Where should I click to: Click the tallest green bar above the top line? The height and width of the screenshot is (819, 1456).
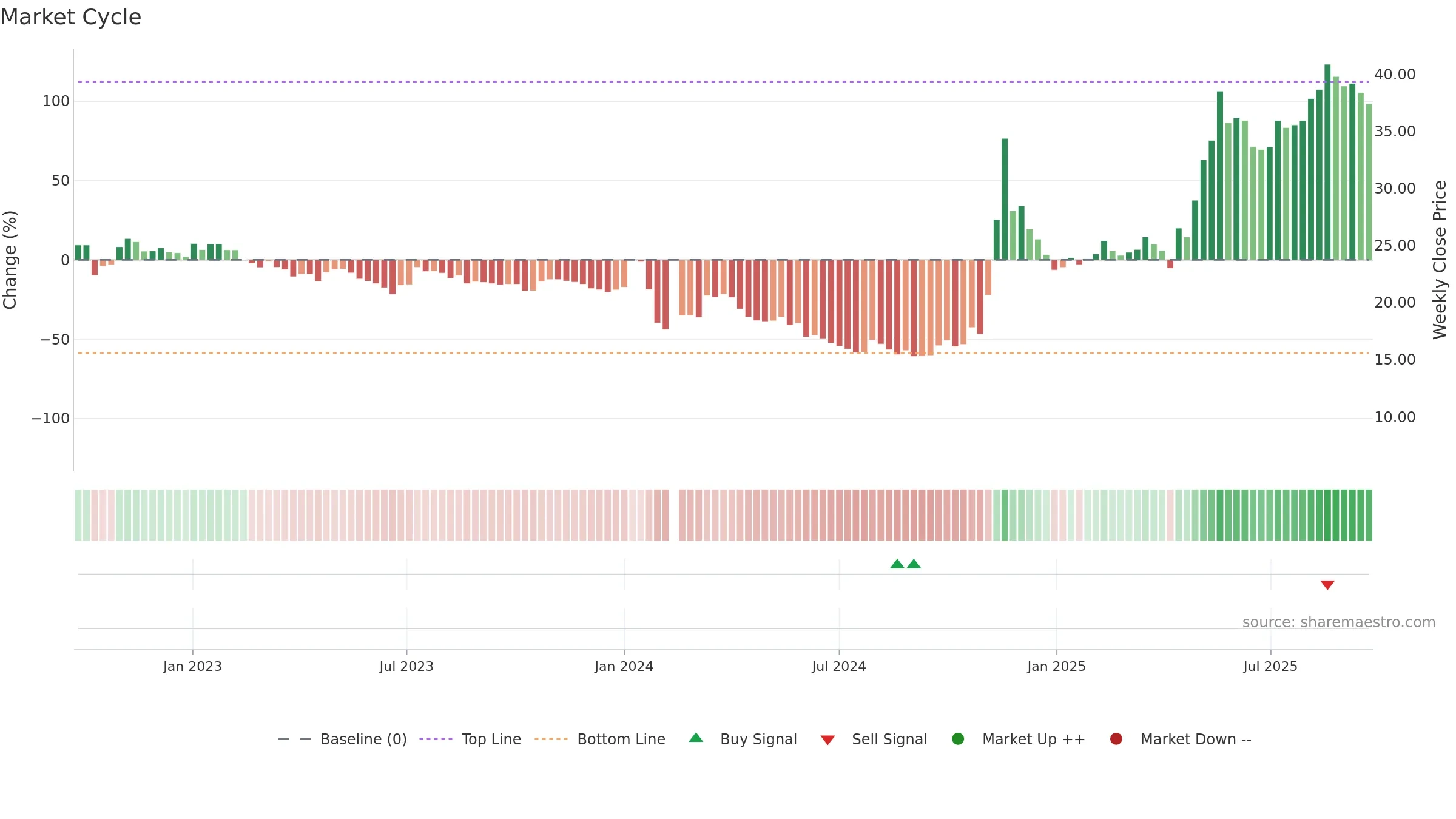1327,162
